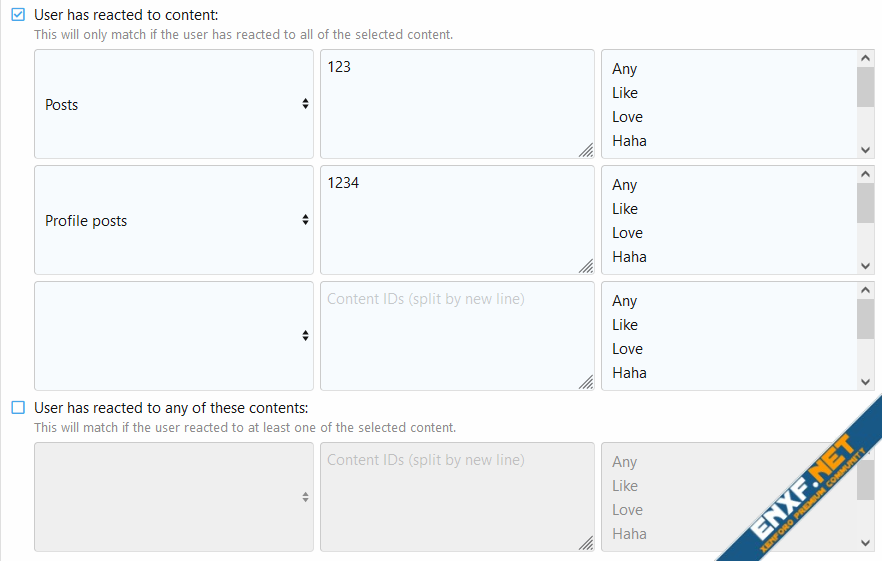Select 'Haha' reaction in Profile posts row

629,257
